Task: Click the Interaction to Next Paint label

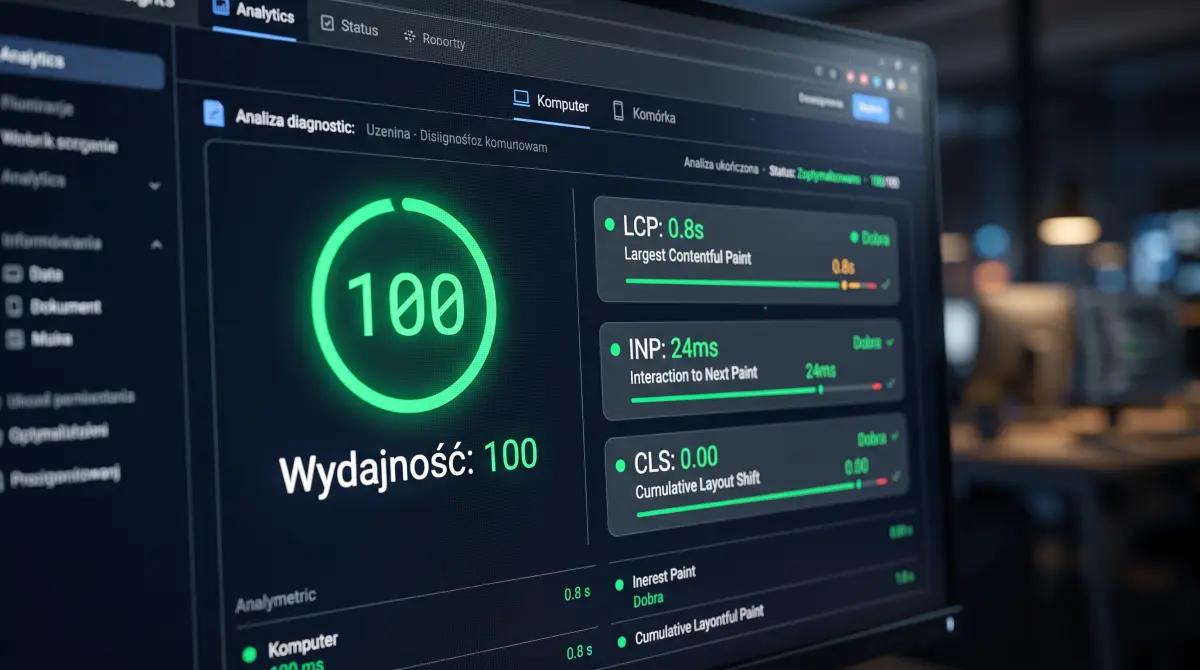Action: 693,375
